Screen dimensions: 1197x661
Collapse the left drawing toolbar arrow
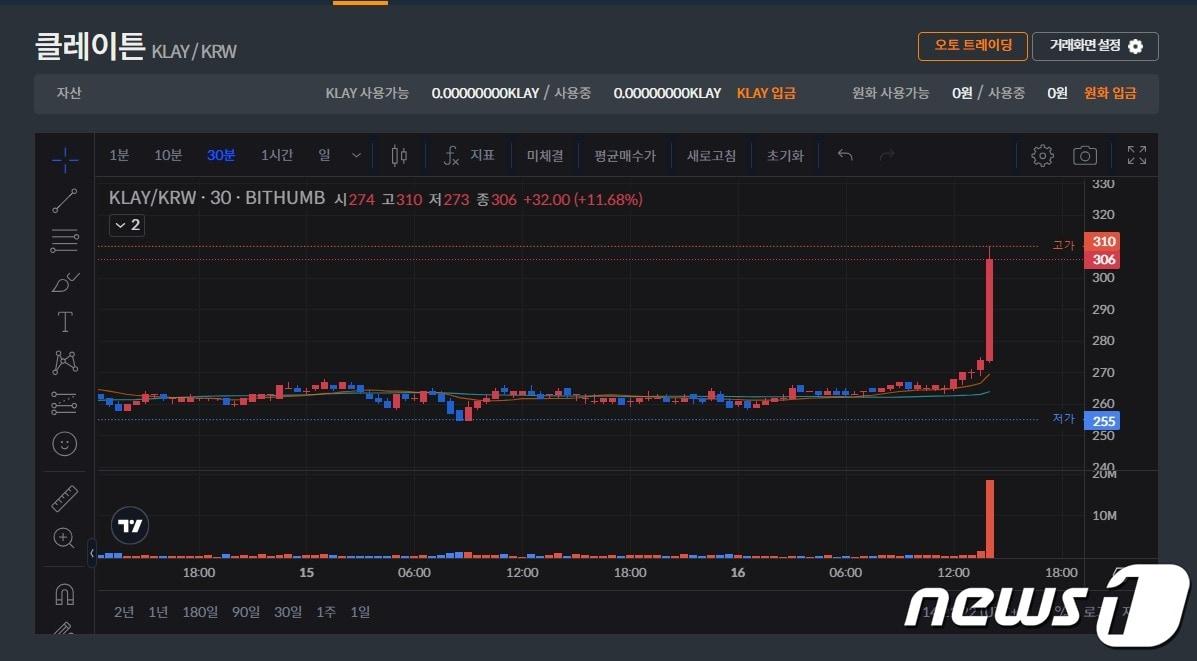(92, 553)
